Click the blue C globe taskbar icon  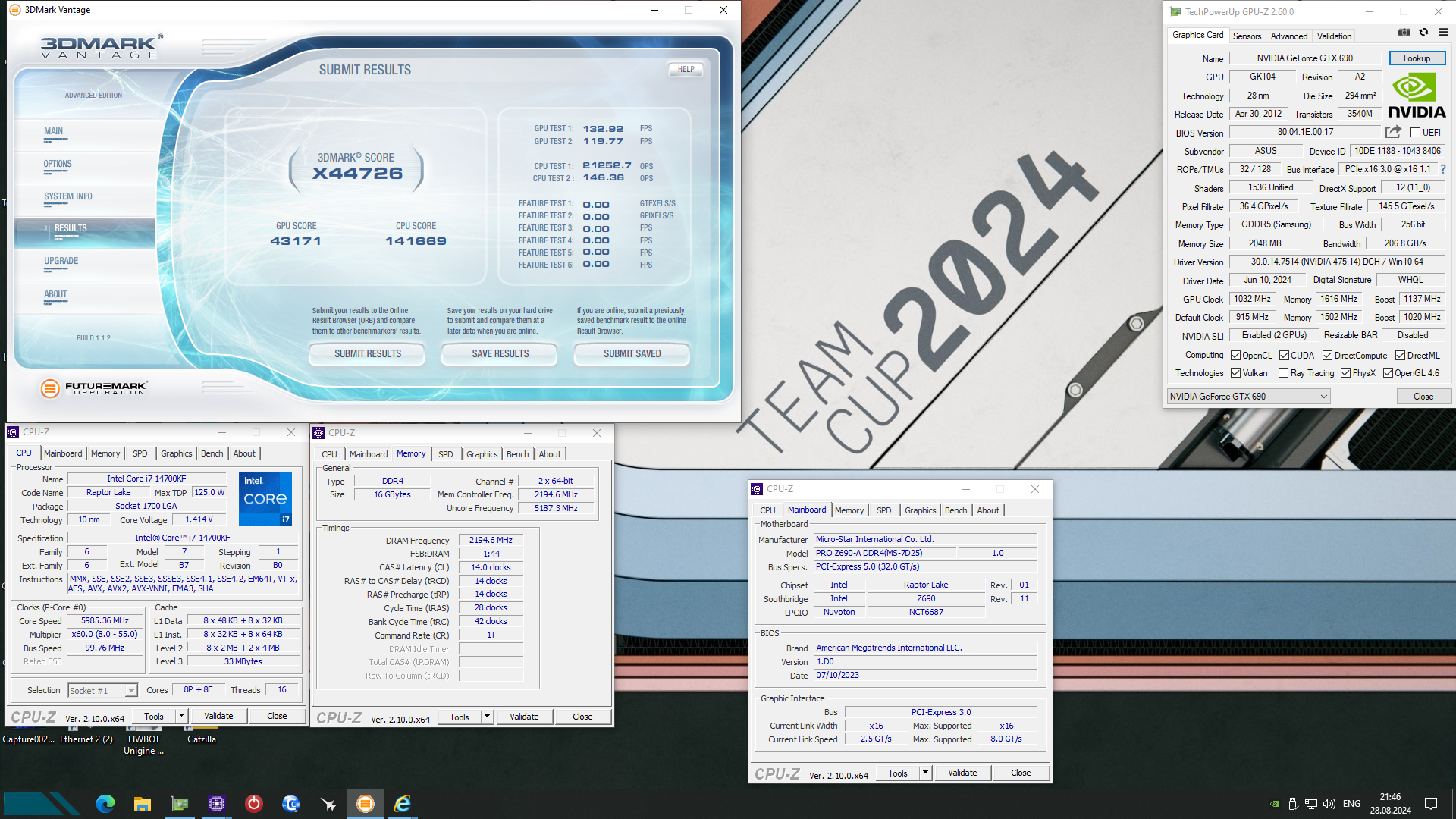pyautogui.click(x=291, y=803)
